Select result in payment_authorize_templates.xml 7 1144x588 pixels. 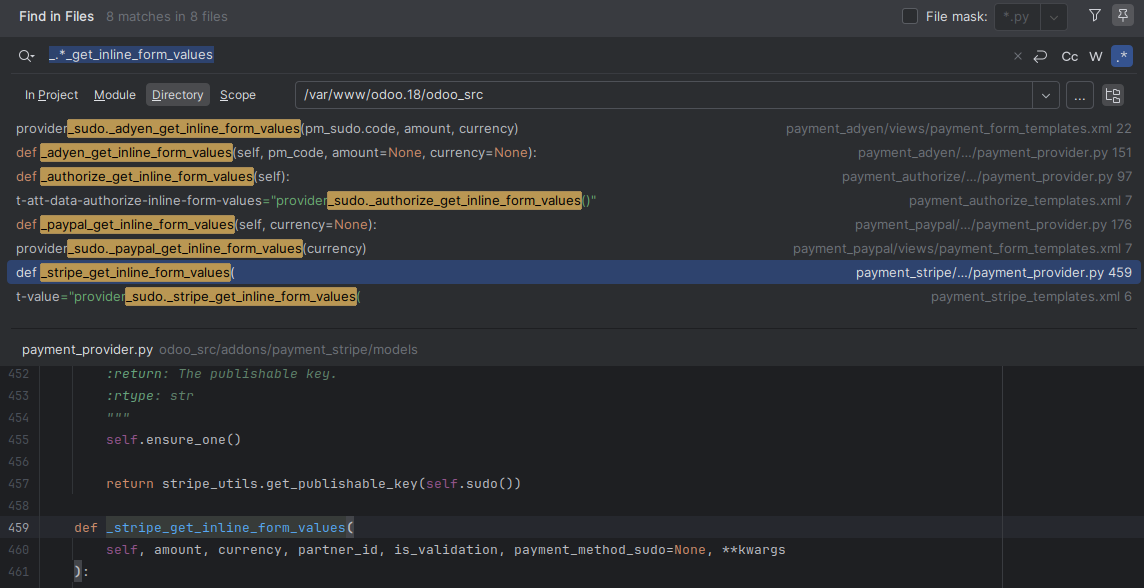(x=573, y=201)
